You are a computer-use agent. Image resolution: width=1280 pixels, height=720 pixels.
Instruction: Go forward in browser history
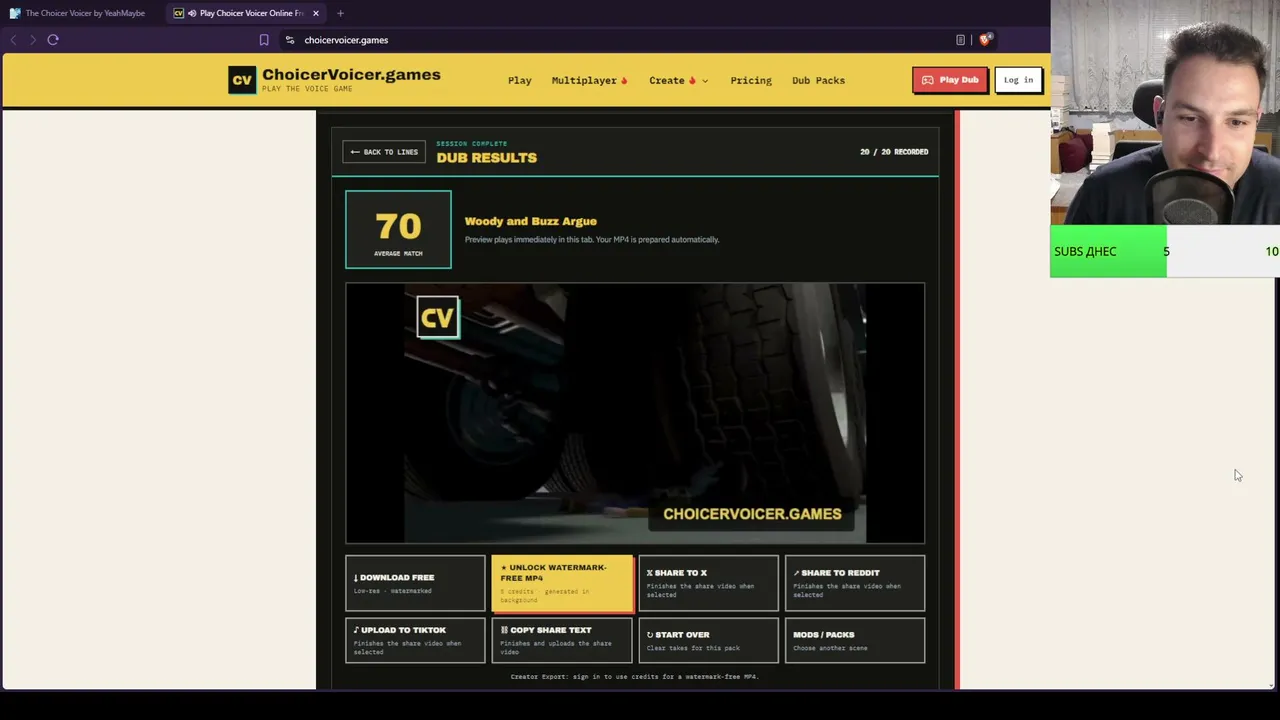click(33, 40)
